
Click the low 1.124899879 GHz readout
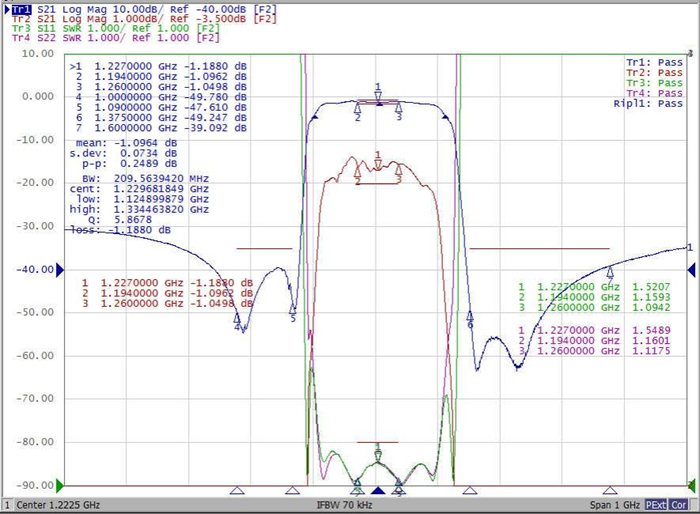tap(142, 199)
